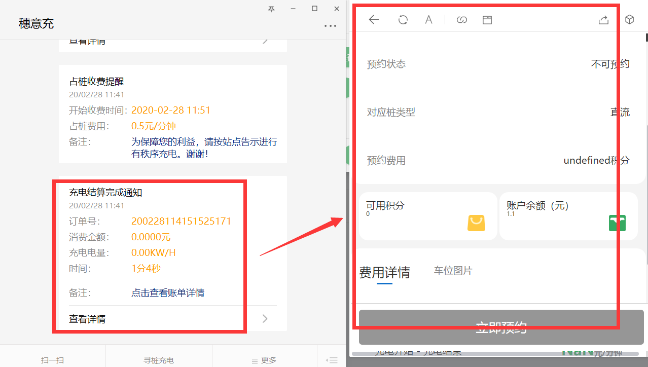648x367 pixels.
Task: Open the 更多 bottom menu
Action: tap(264, 360)
